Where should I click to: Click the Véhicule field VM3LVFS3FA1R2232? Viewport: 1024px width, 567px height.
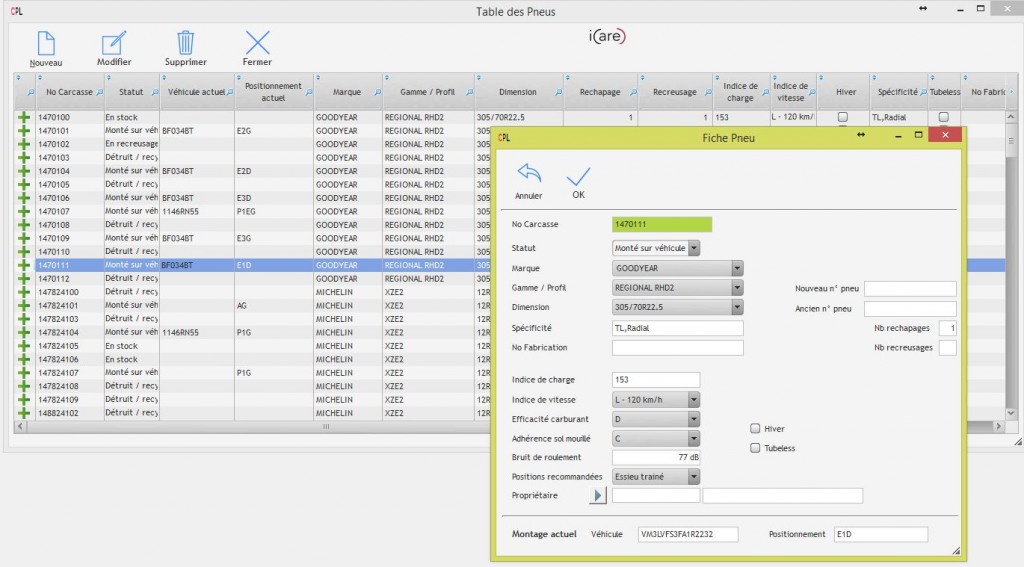pyautogui.click(x=688, y=534)
